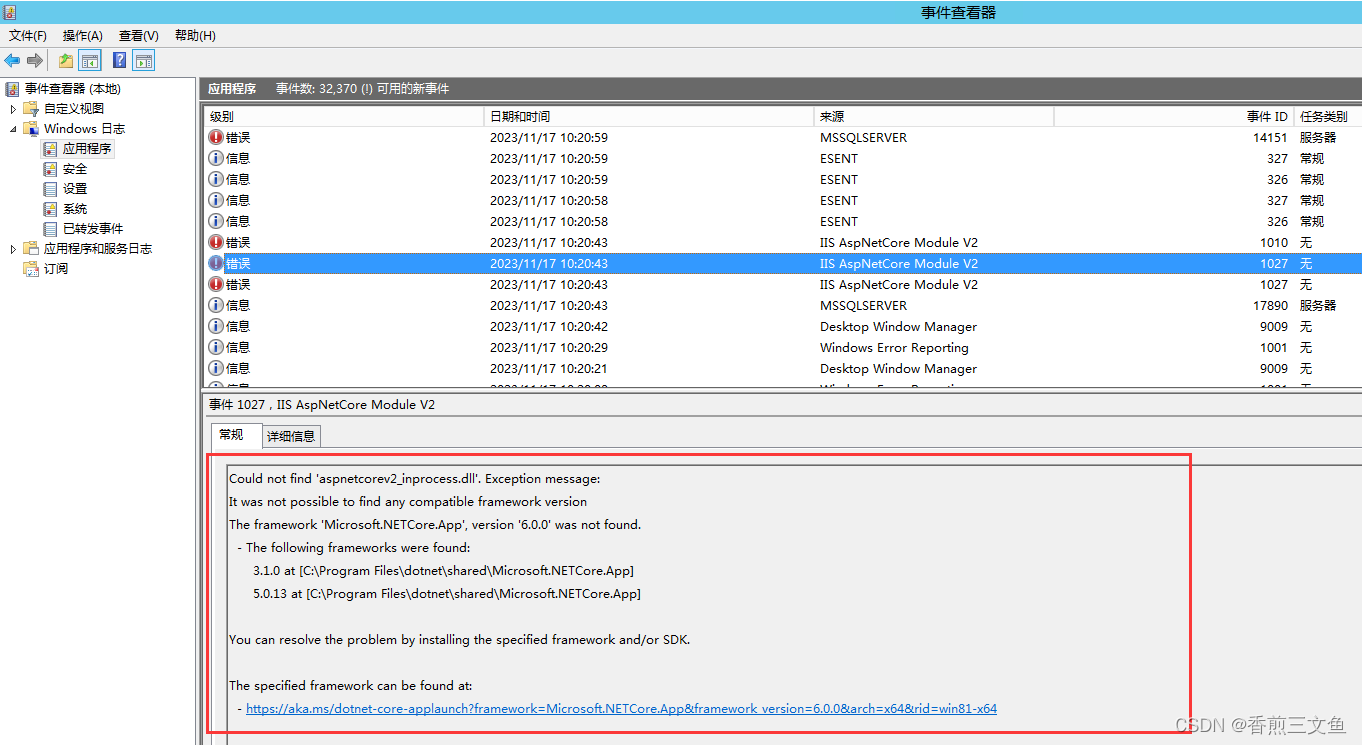1362x745 pixels.
Task: Click the info icon for ESENT 327 at 10:20:59
Action: [x=216, y=158]
